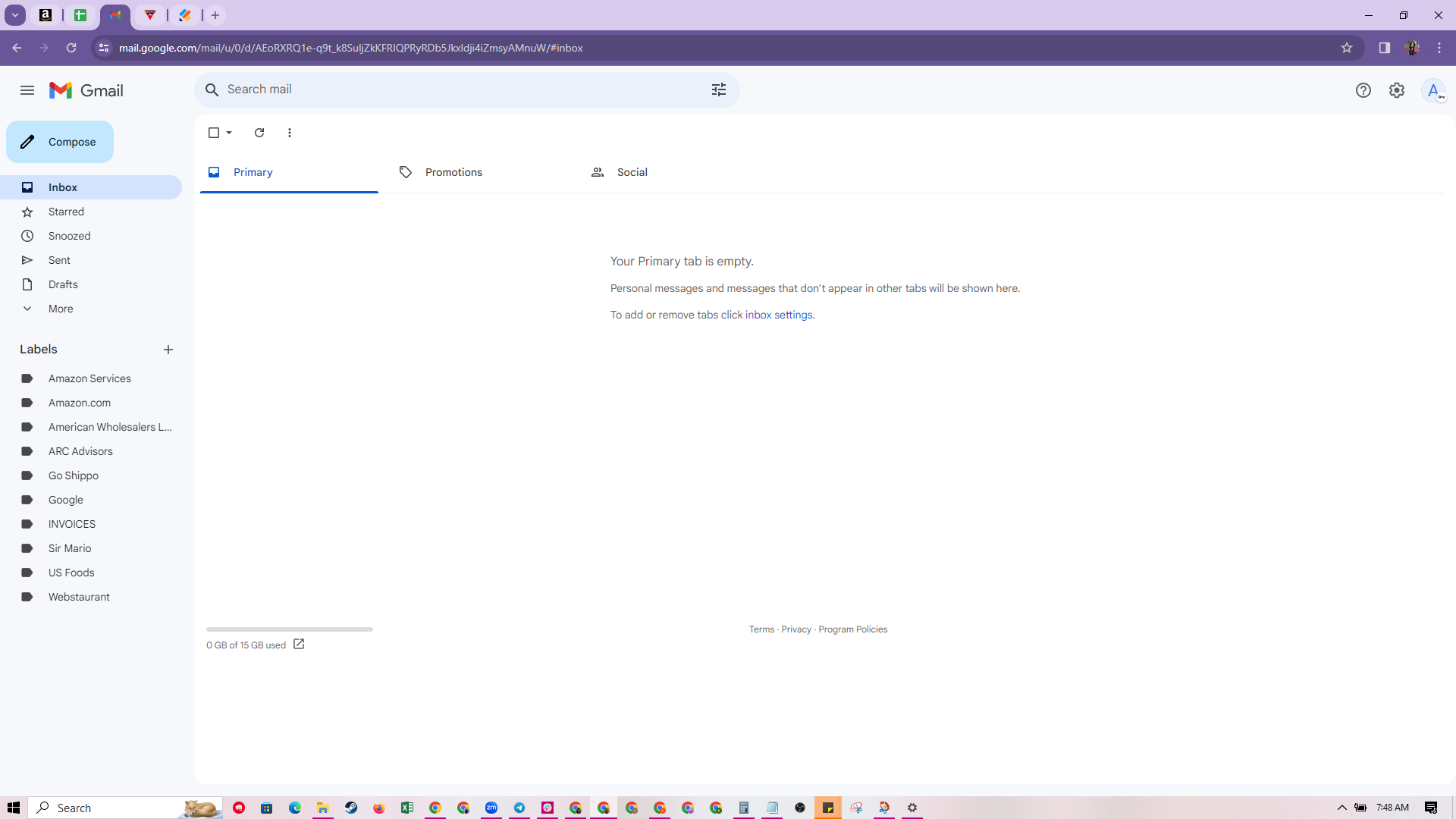Open the Program Policies link
Screen dimensions: 1456x819
coord(852,629)
